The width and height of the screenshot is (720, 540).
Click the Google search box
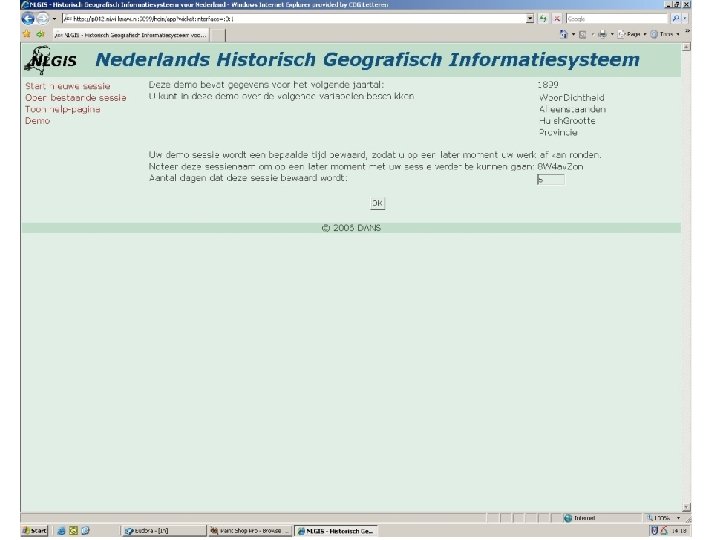tap(617, 19)
